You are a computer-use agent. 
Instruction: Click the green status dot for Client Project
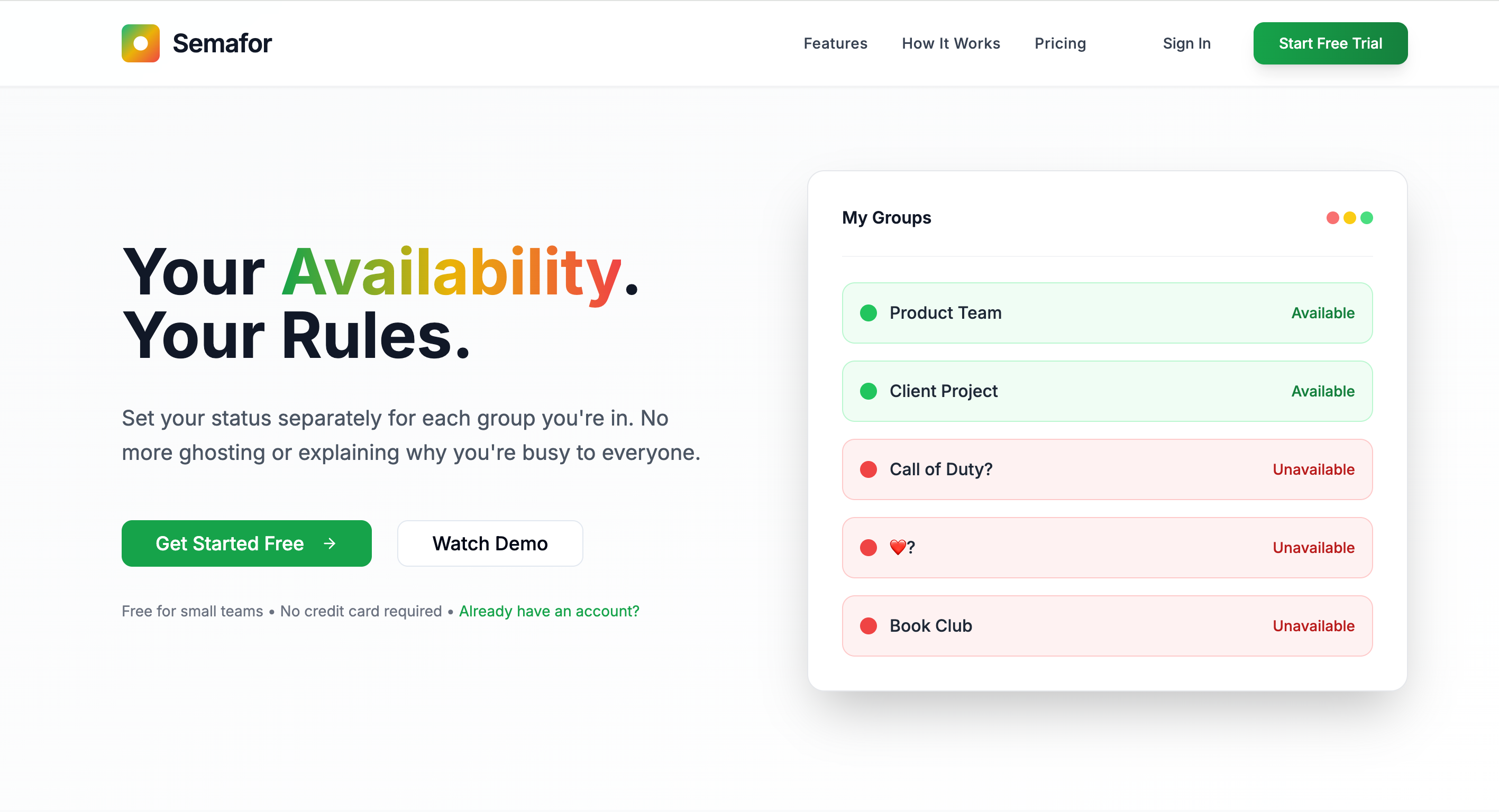868,391
